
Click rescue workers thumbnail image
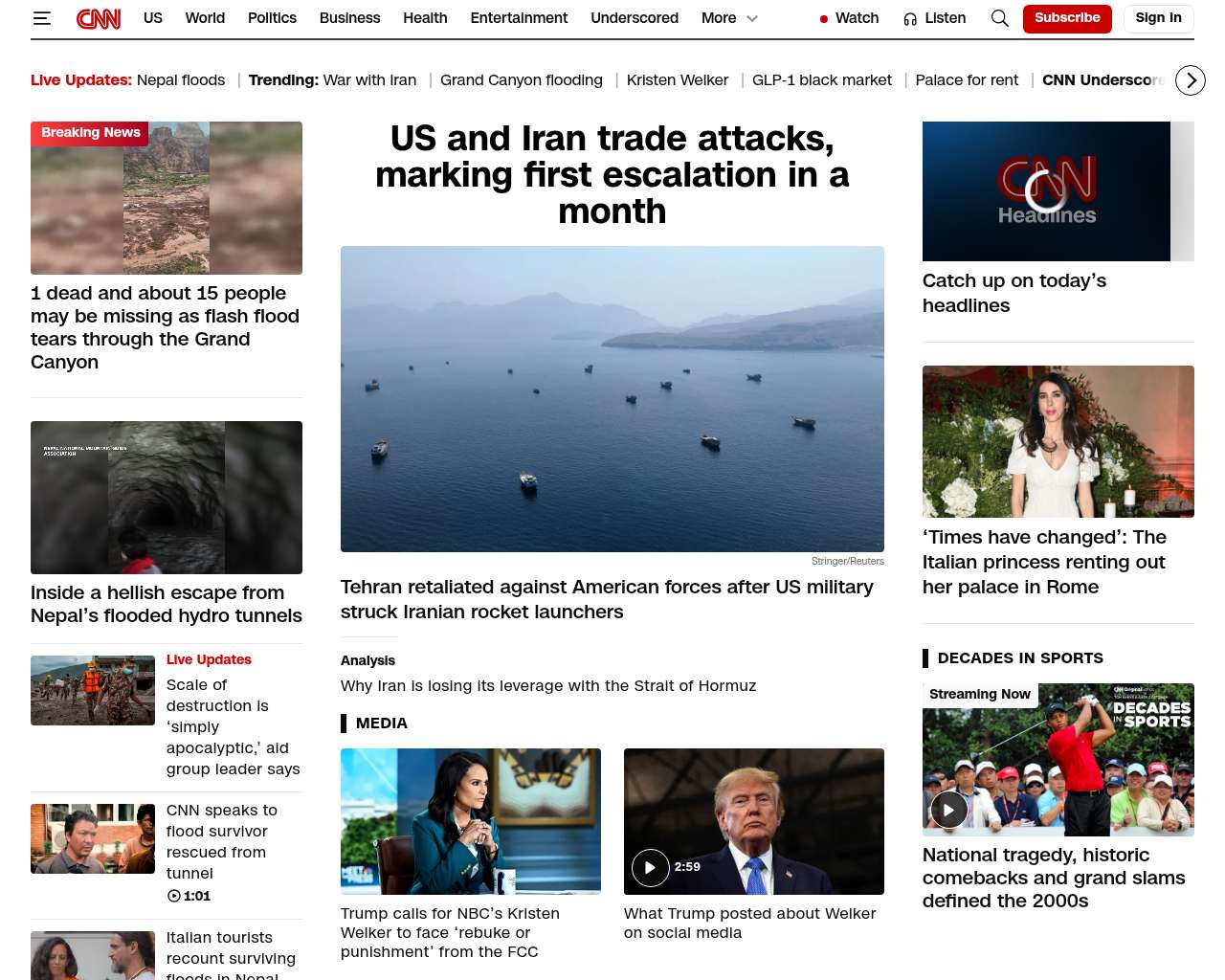point(93,690)
